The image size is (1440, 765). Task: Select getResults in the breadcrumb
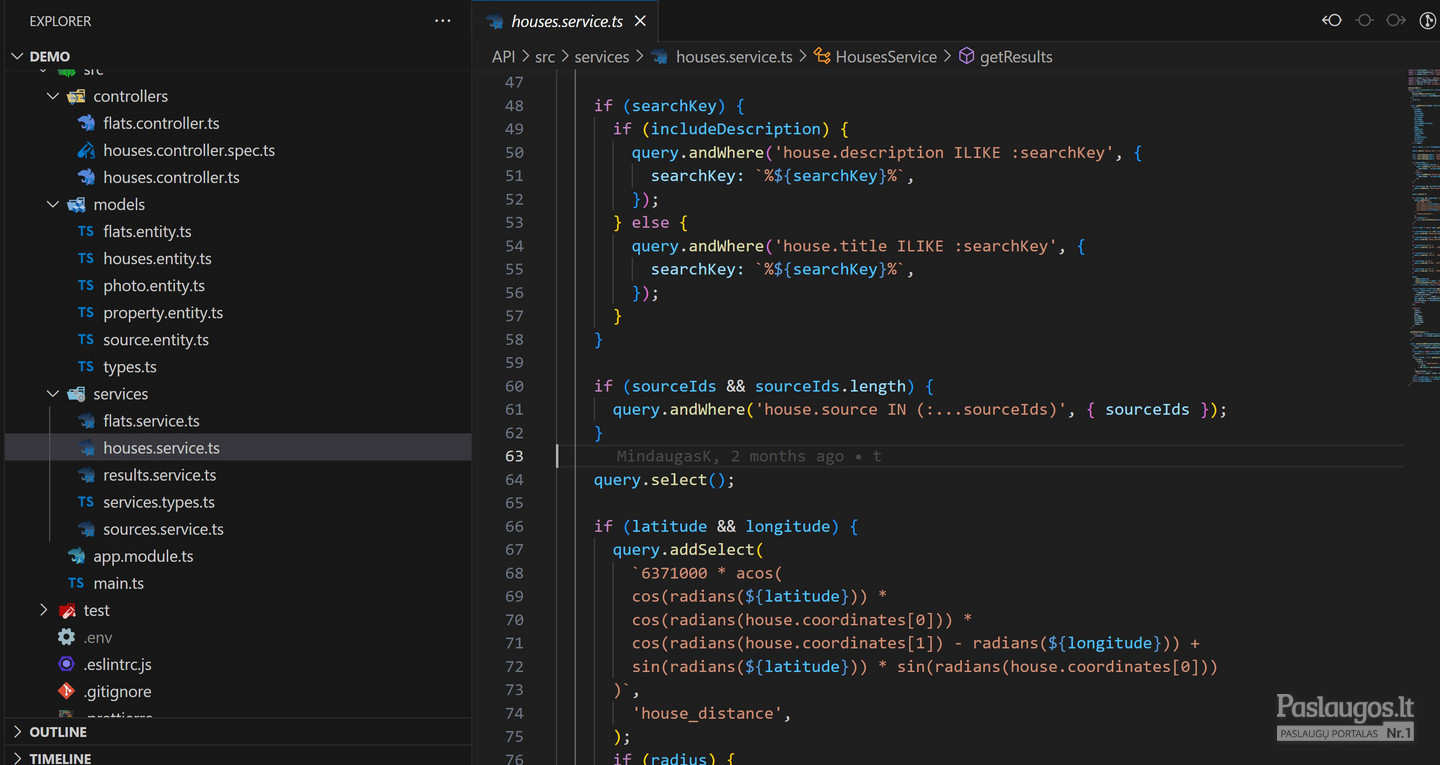click(x=1016, y=57)
